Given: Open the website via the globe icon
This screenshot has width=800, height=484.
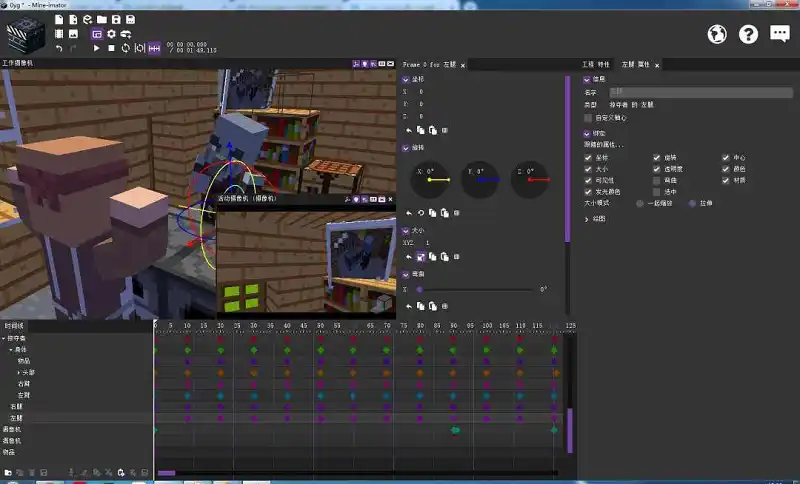Looking at the screenshot, I should [717, 34].
